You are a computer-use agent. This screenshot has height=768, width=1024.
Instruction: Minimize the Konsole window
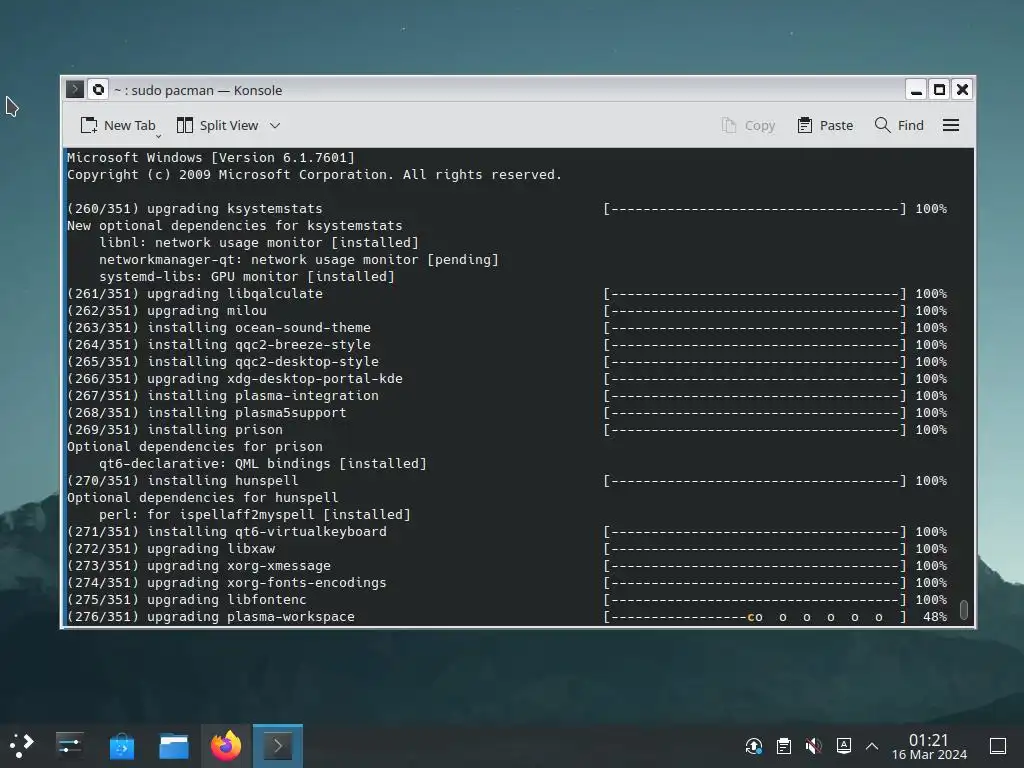[916, 89]
